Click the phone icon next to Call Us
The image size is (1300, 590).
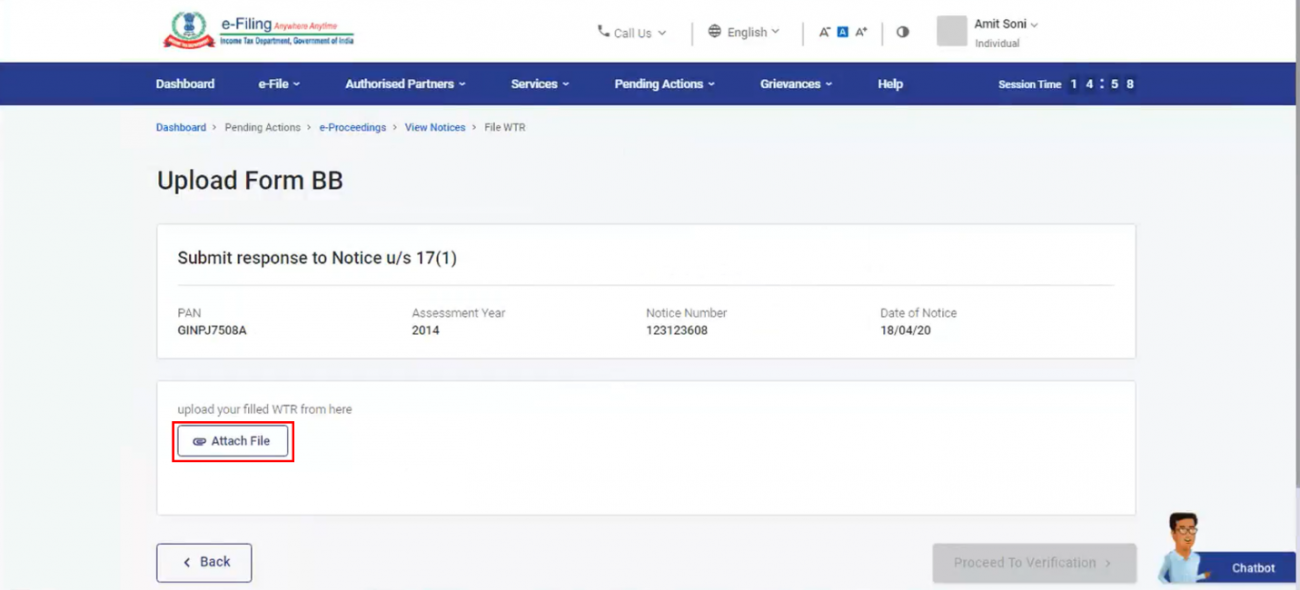tap(601, 31)
